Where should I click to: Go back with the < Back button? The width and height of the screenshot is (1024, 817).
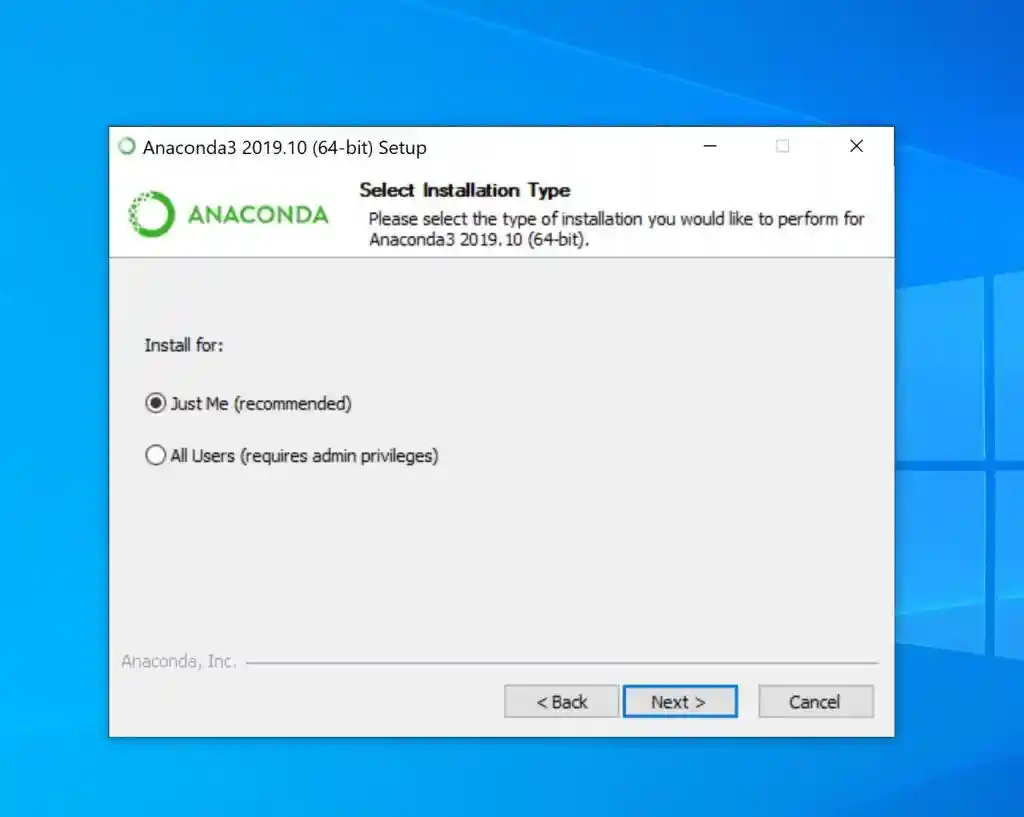561,701
